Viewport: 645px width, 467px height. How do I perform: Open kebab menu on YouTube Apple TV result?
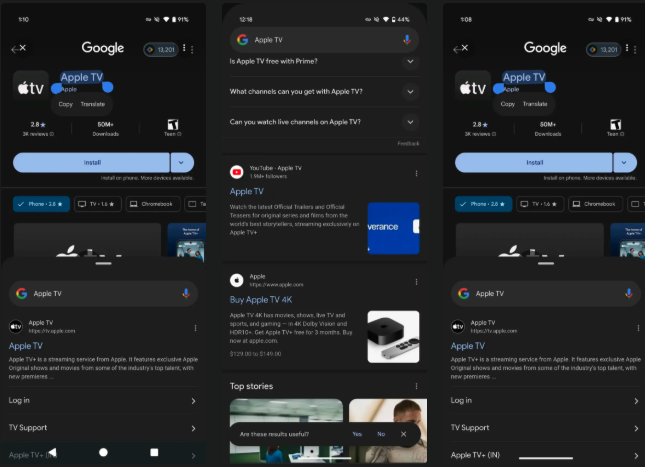click(416, 173)
